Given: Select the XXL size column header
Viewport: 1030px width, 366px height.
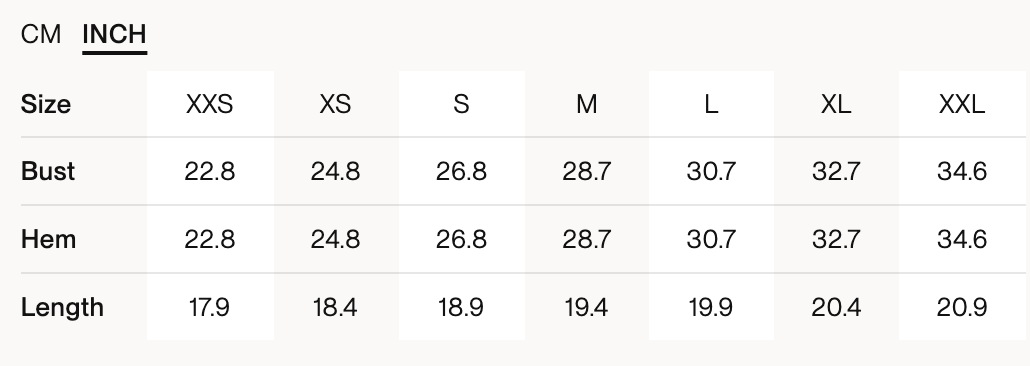Looking at the screenshot, I should click(x=962, y=104).
